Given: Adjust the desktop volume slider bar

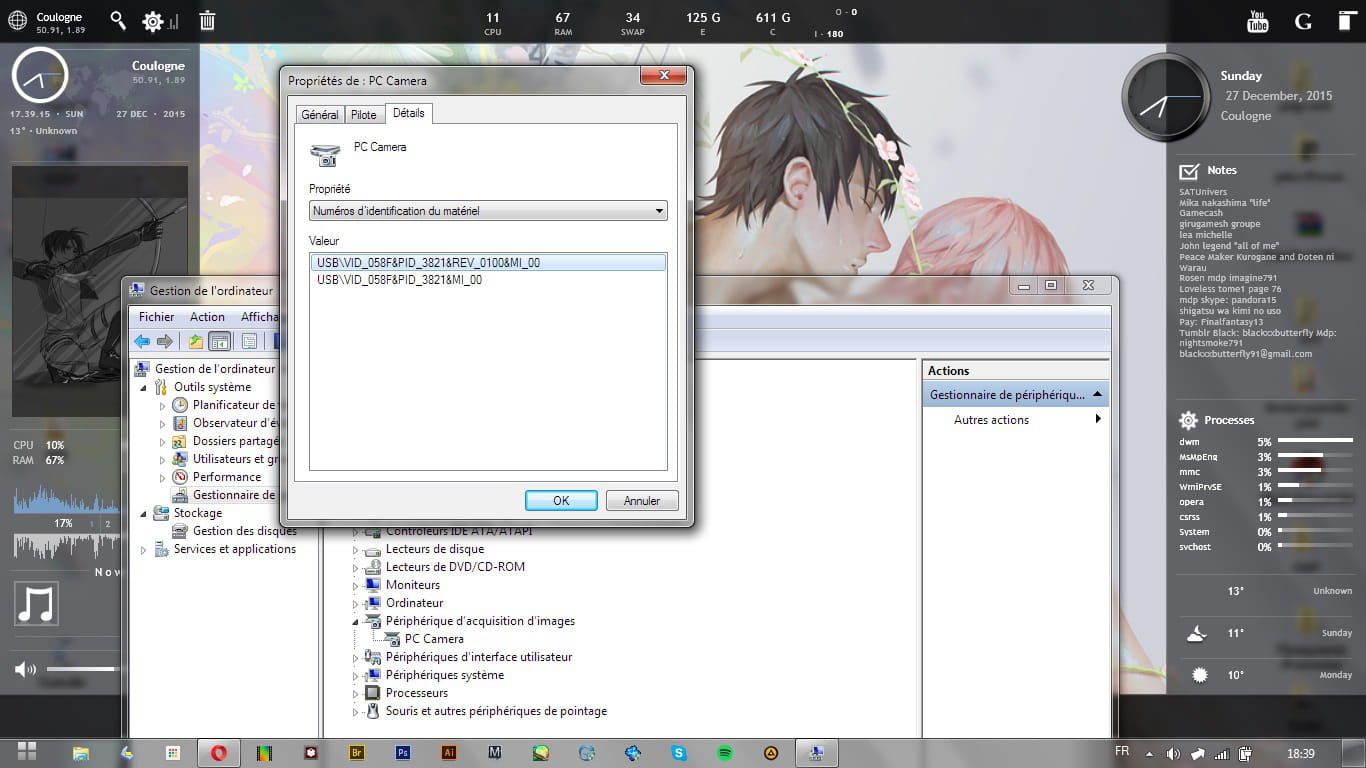Looking at the screenshot, I should coord(82,669).
